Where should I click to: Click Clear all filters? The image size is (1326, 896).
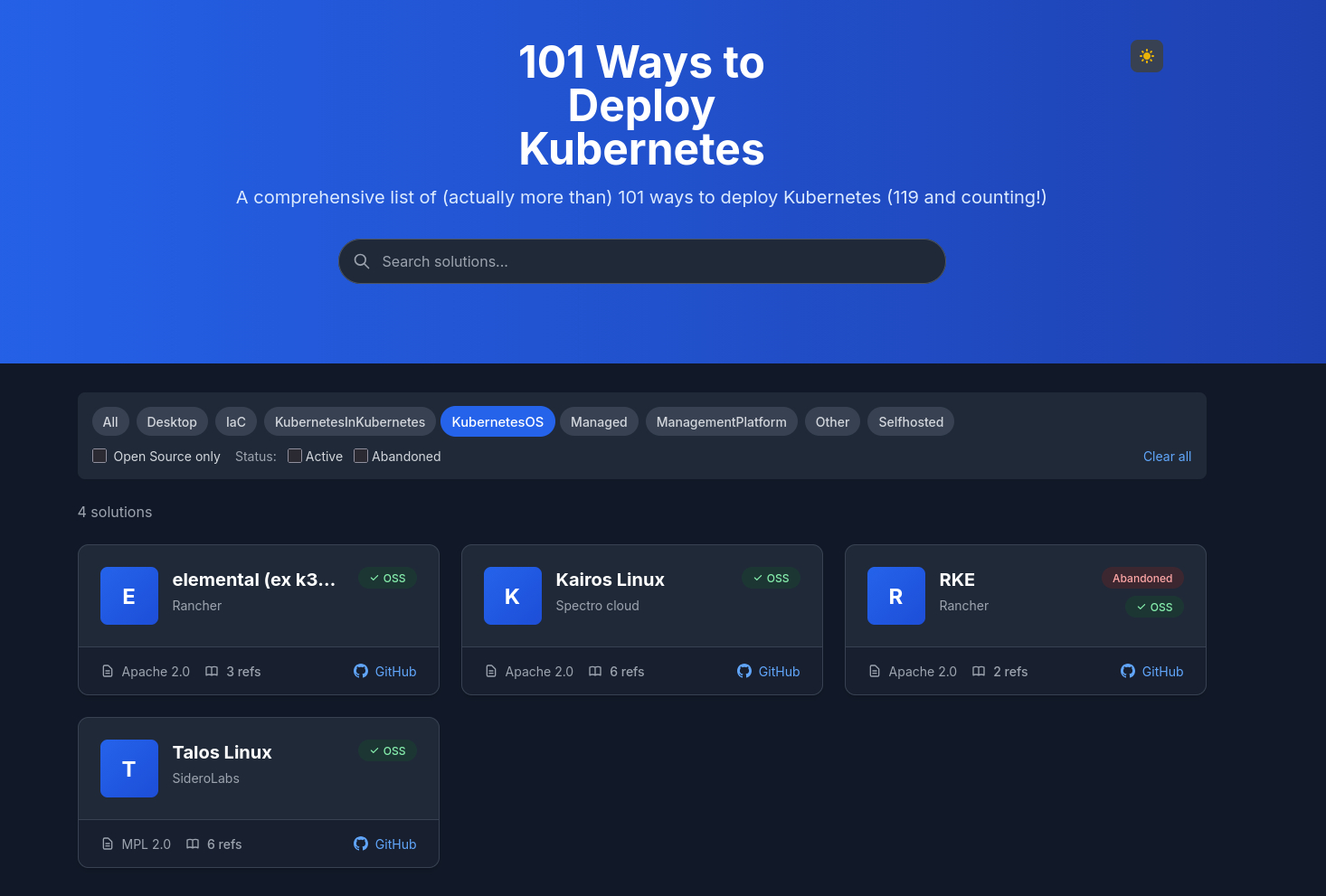click(x=1167, y=457)
